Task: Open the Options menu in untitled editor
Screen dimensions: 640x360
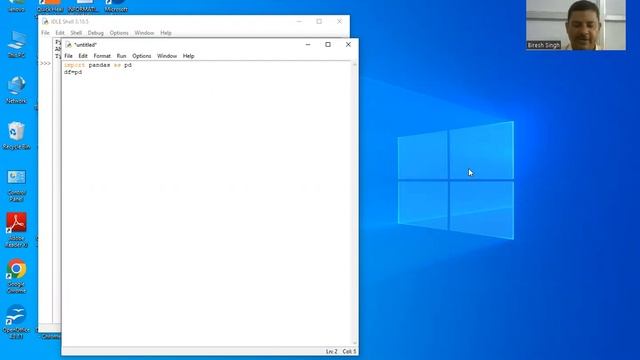Action: (x=142, y=56)
